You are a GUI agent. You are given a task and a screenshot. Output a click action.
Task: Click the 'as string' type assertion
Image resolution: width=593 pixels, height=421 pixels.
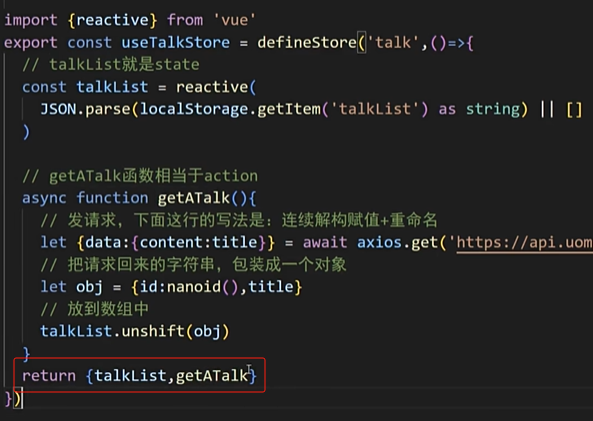[x=479, y=109]
